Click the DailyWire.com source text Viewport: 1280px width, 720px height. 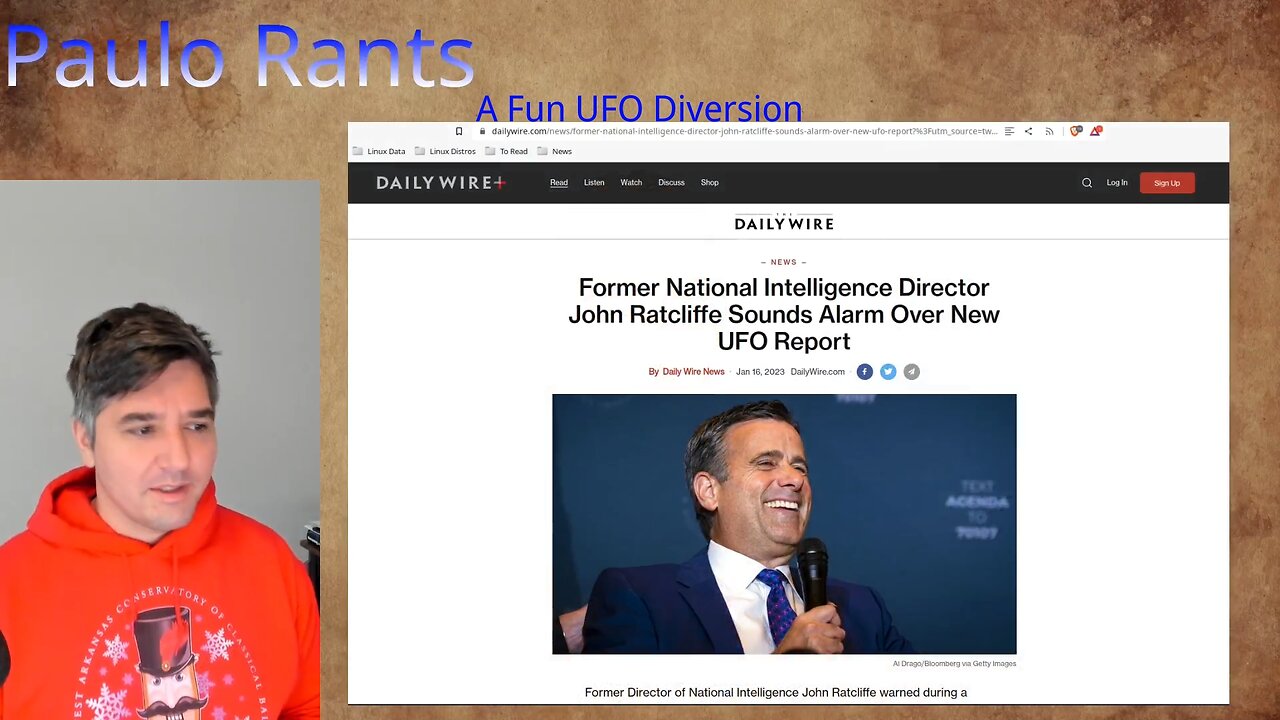point(818,372)
